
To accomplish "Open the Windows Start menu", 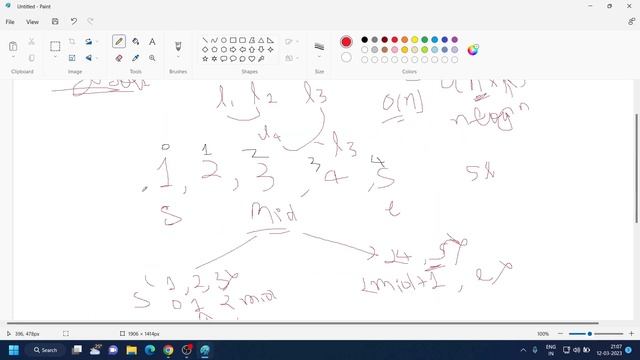I will pos(14,350).
